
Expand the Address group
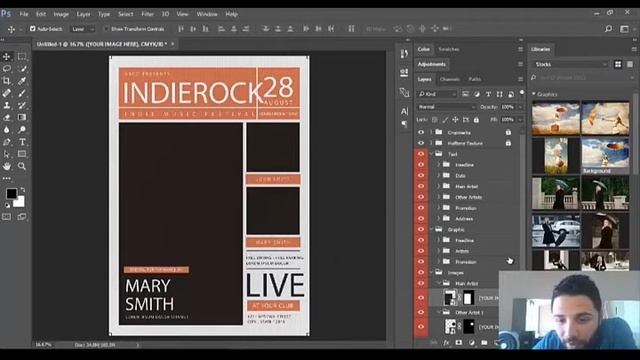(439, 219)
